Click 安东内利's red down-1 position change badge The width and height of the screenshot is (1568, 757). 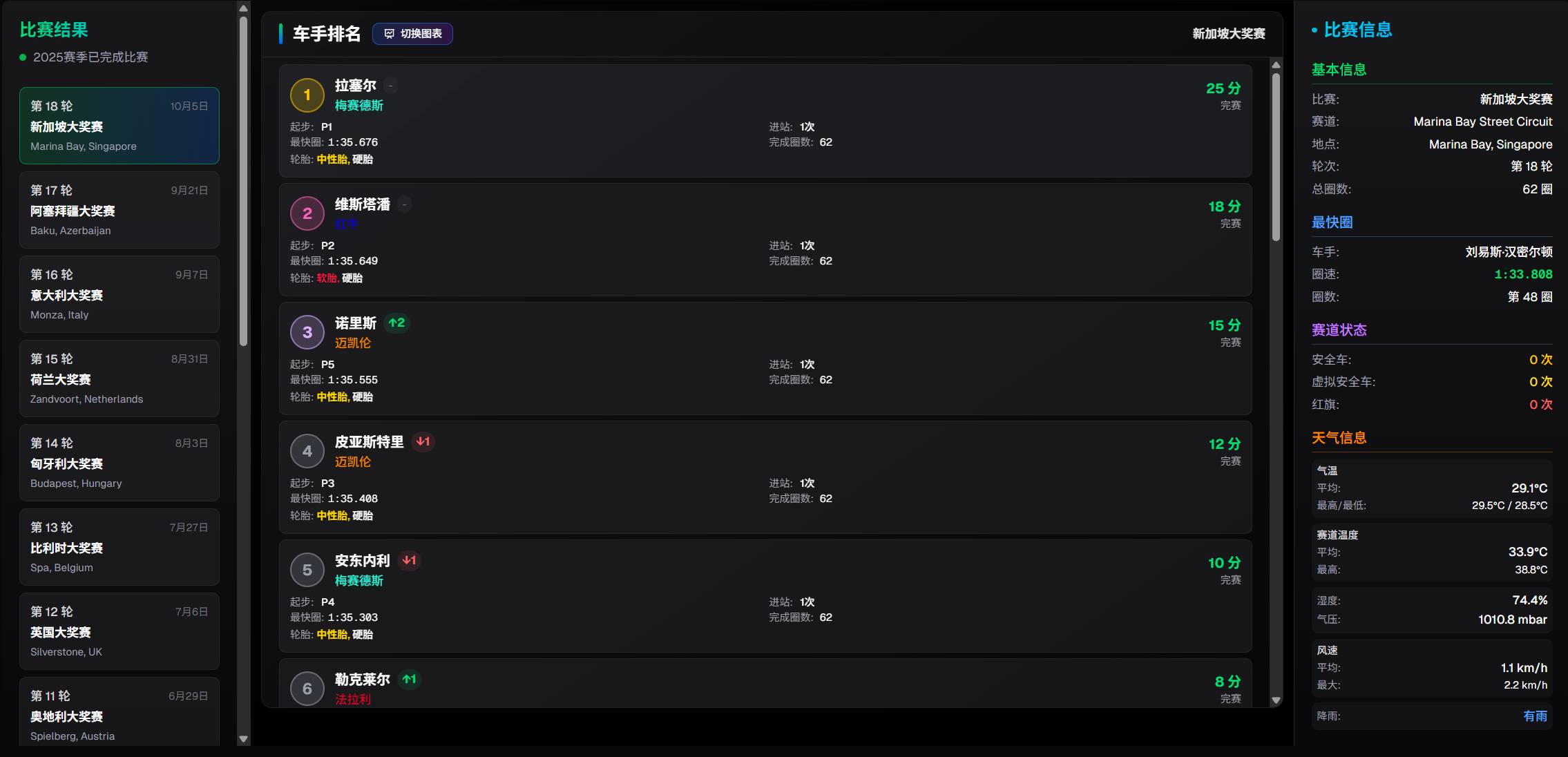[409, 560]
